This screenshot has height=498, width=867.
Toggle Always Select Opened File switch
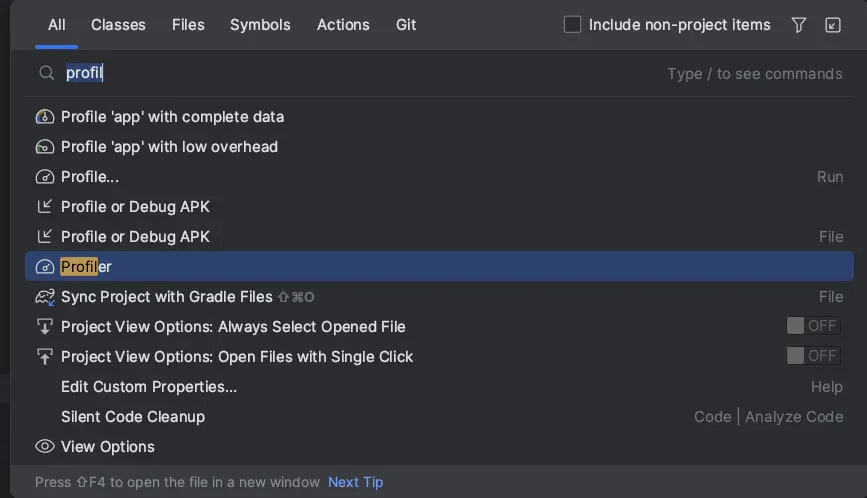[x=812, y=326]
